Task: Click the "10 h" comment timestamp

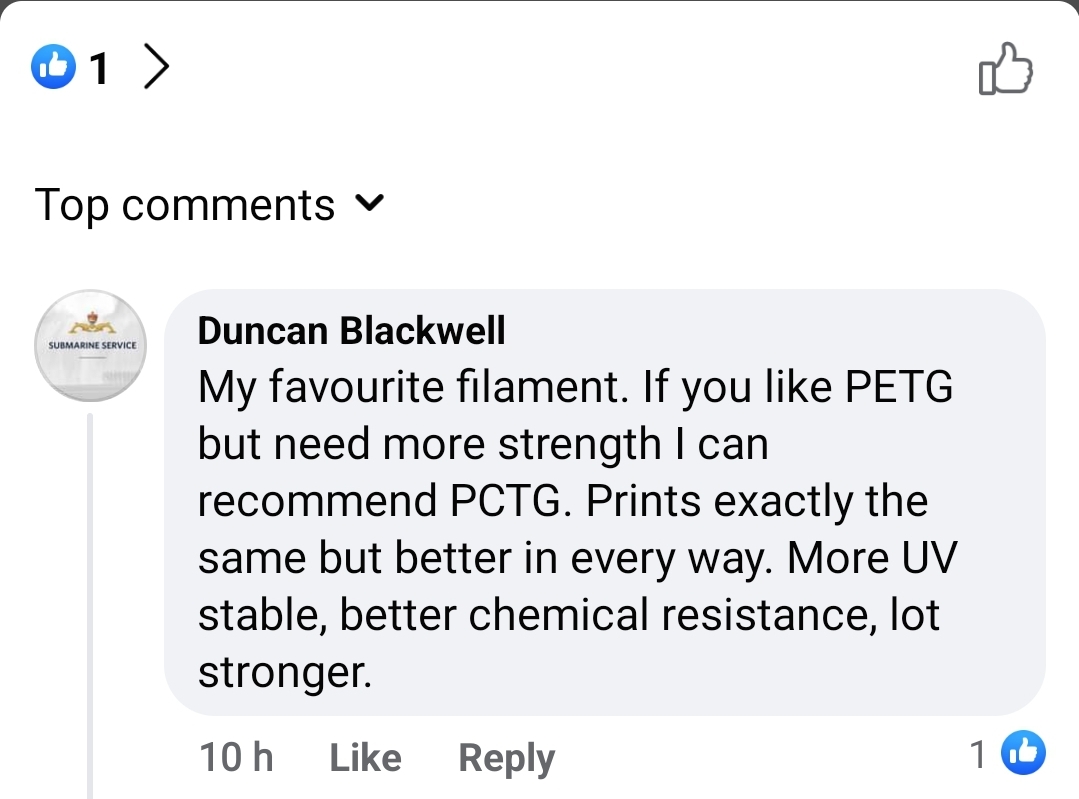Action: coord(236,758)
